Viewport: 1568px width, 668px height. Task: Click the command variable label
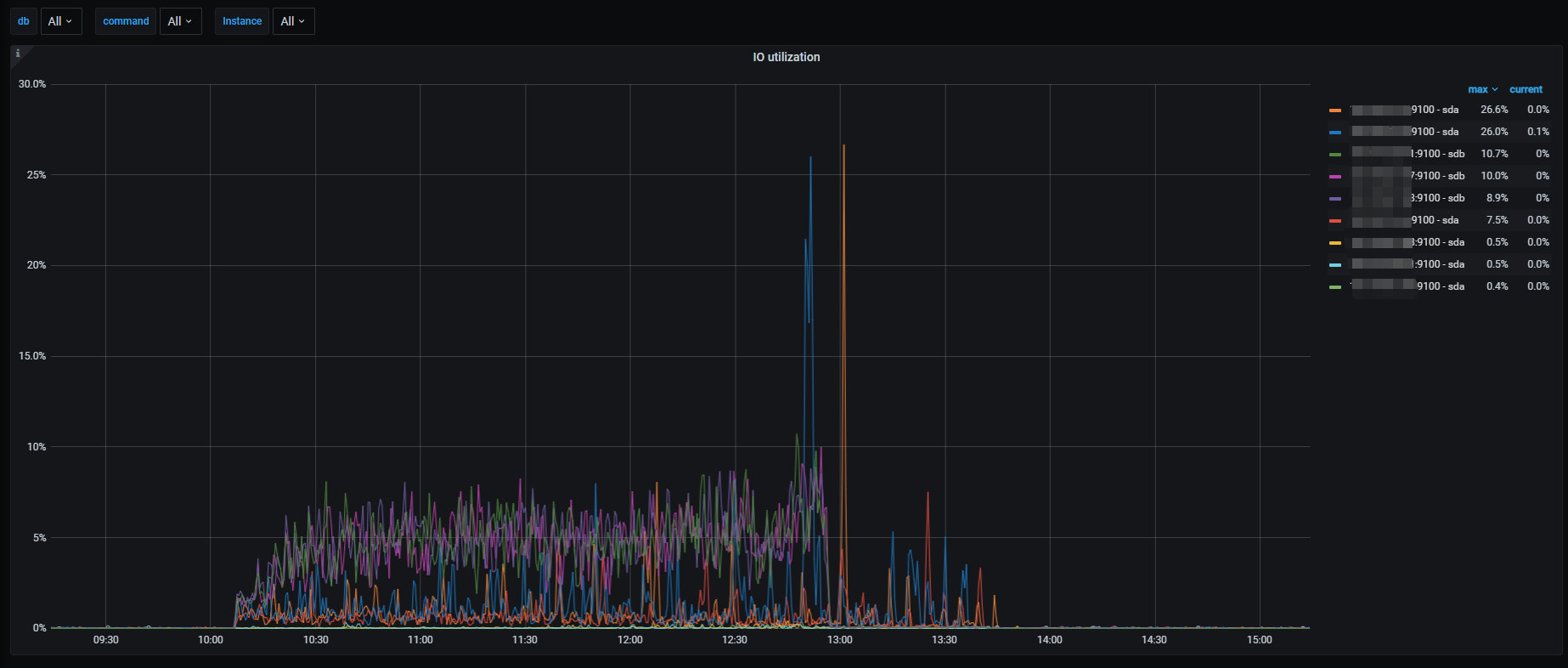pyautogui.click(x=126, y=21)
